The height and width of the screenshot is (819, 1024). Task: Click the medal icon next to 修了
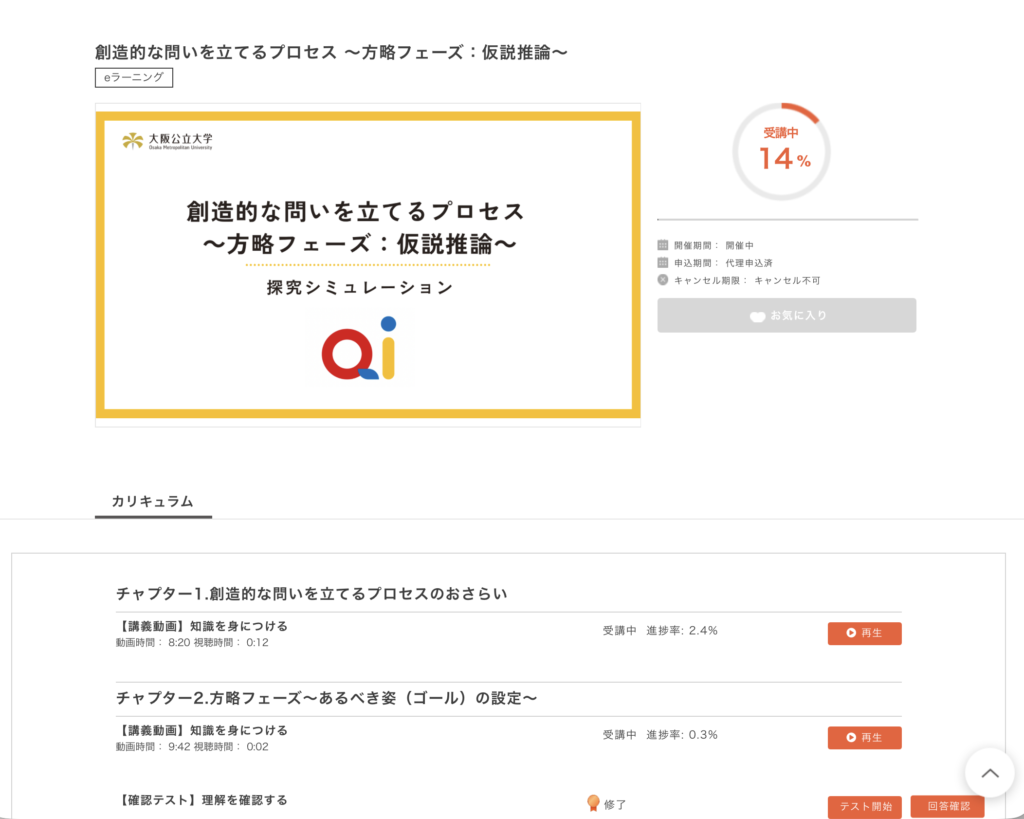pos(593,803)
